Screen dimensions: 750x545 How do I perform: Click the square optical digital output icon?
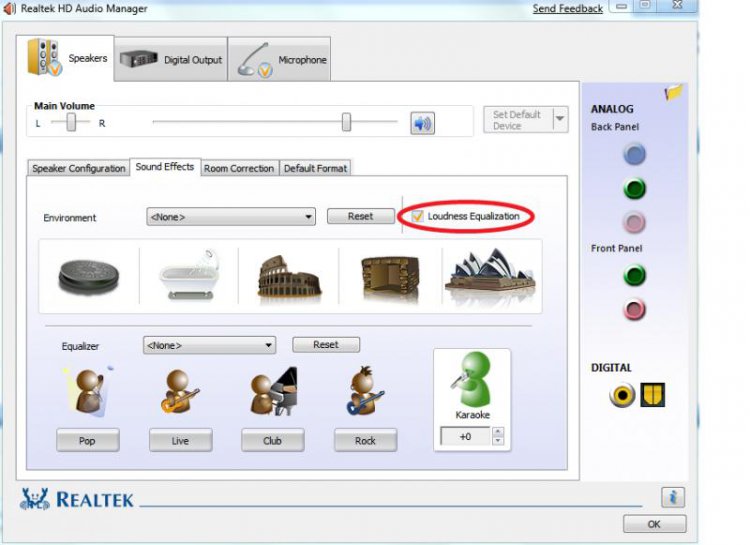(x=652, y=395)
